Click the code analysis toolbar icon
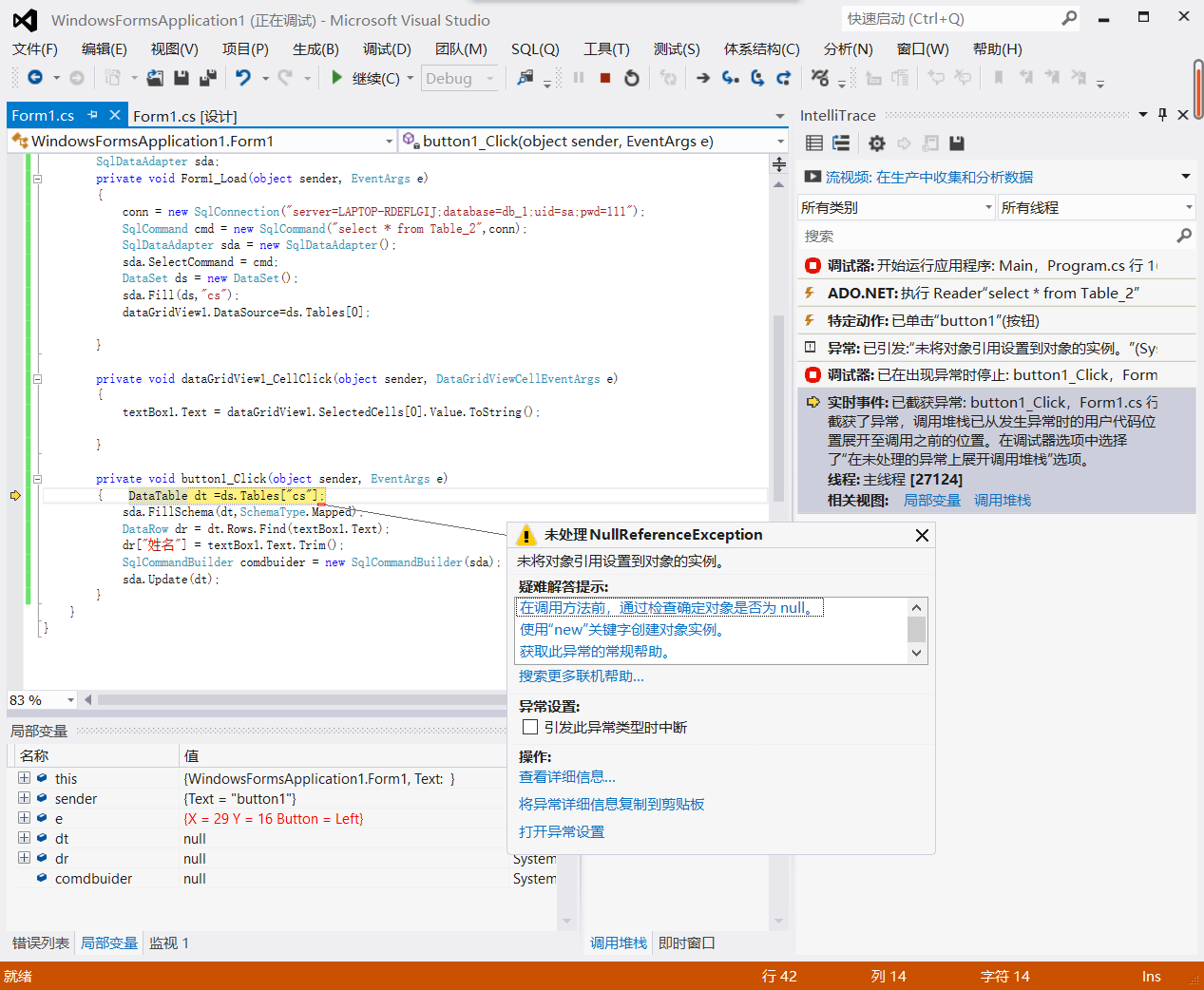Screen dimensions: 1204x990 (820, 78)
